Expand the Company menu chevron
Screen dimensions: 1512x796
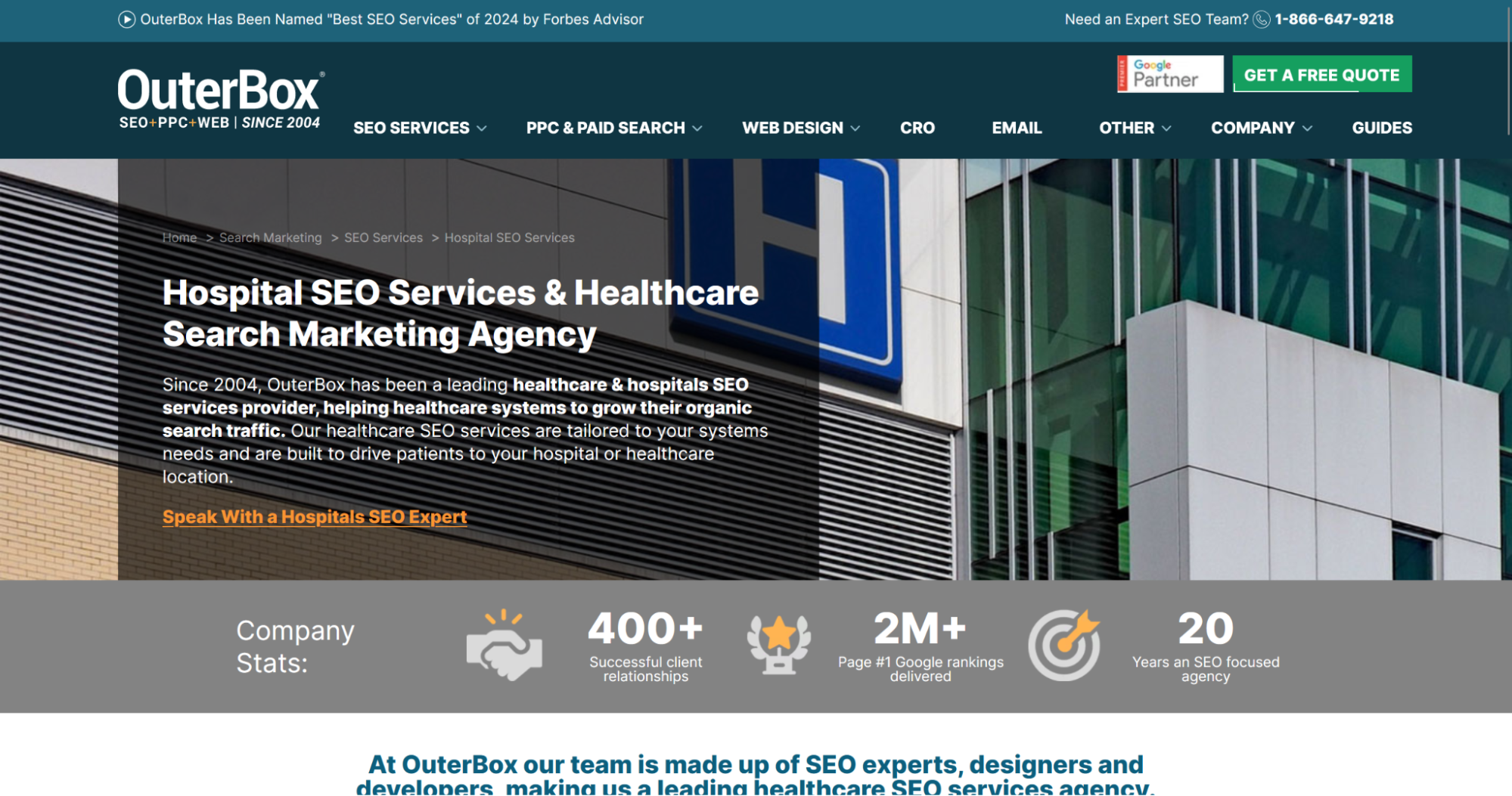[1307, 129]
